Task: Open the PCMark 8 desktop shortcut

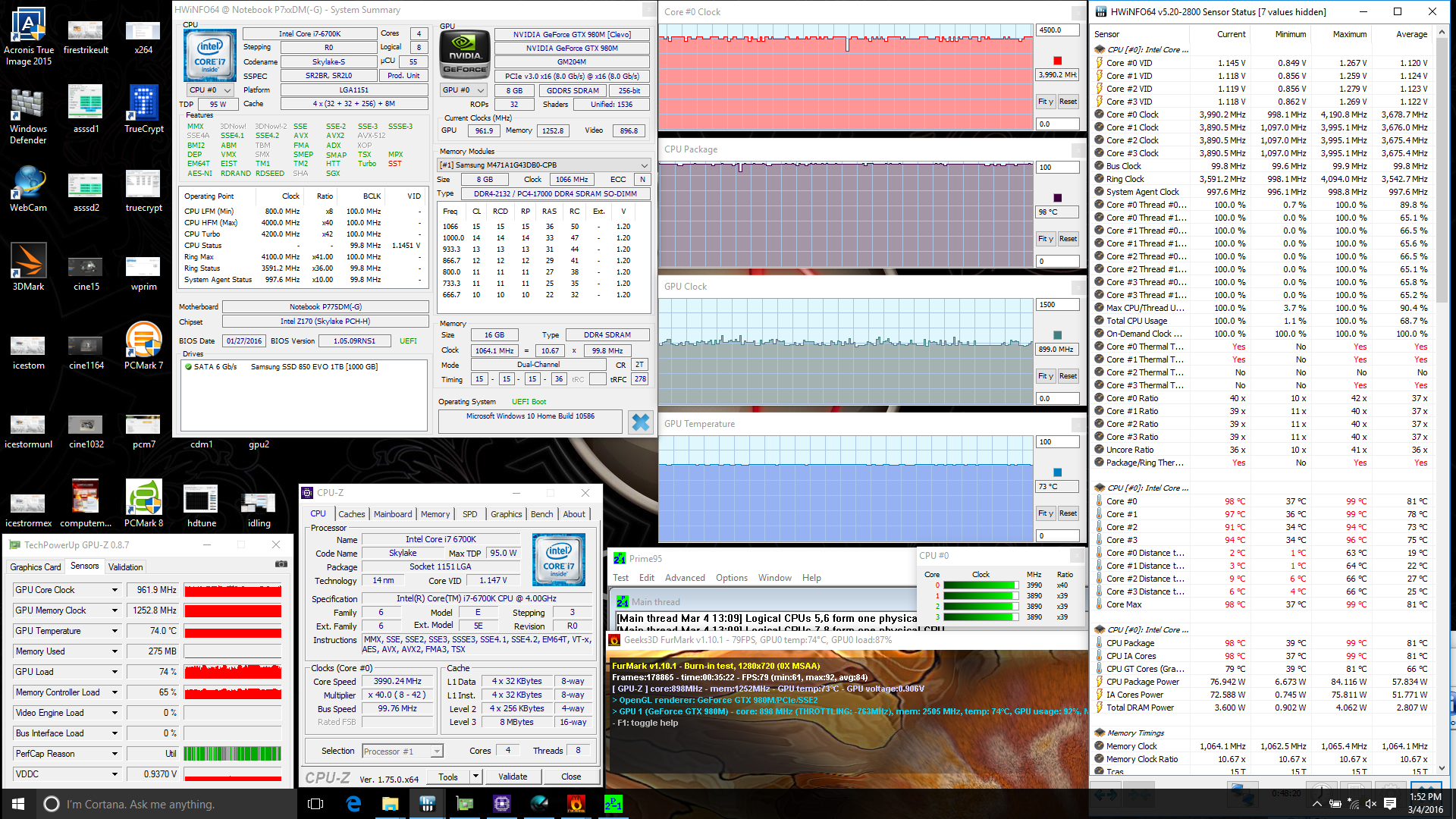Action: point(143,503)
